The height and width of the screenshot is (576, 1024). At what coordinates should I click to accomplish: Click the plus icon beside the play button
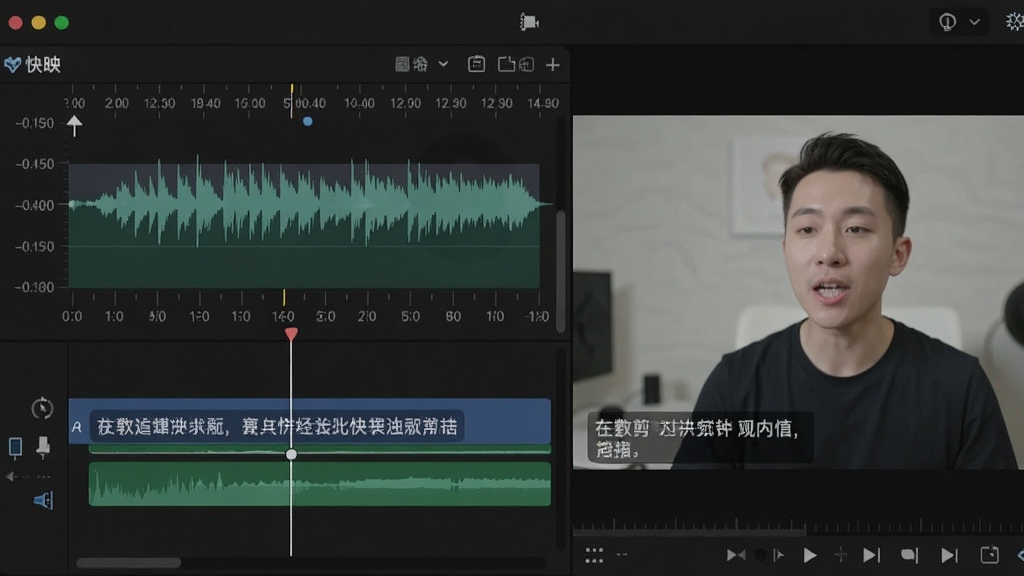(x=840, y=555)
